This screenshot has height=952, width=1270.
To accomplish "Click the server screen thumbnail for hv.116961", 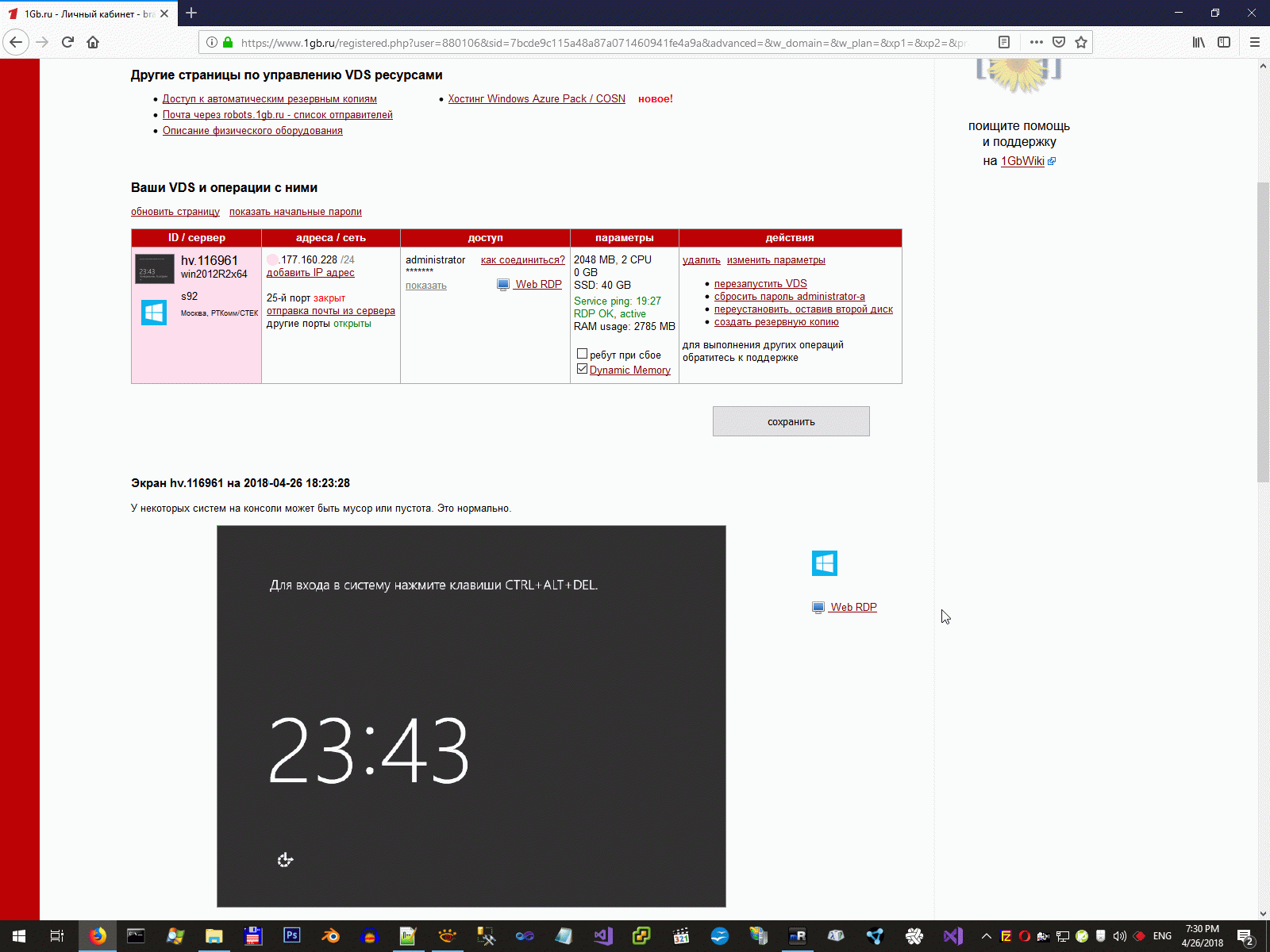I will coord(154,269).
